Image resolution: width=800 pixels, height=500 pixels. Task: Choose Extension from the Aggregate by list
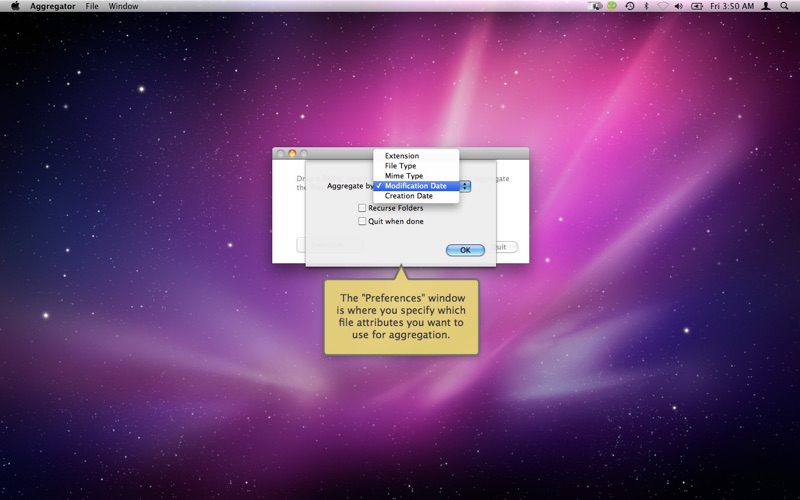[x=416, y=156]
